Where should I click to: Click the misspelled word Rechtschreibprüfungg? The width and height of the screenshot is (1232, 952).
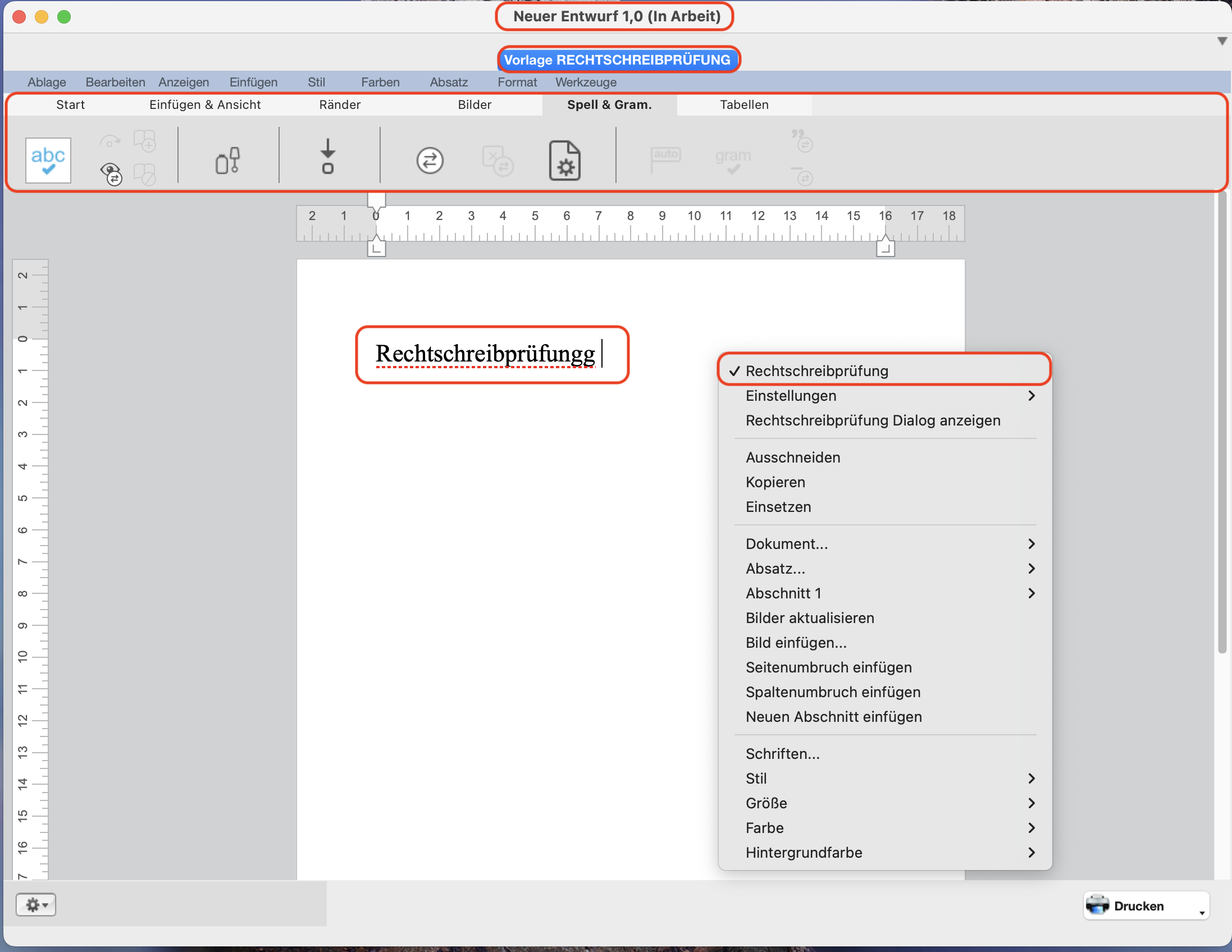click(485, 354)
